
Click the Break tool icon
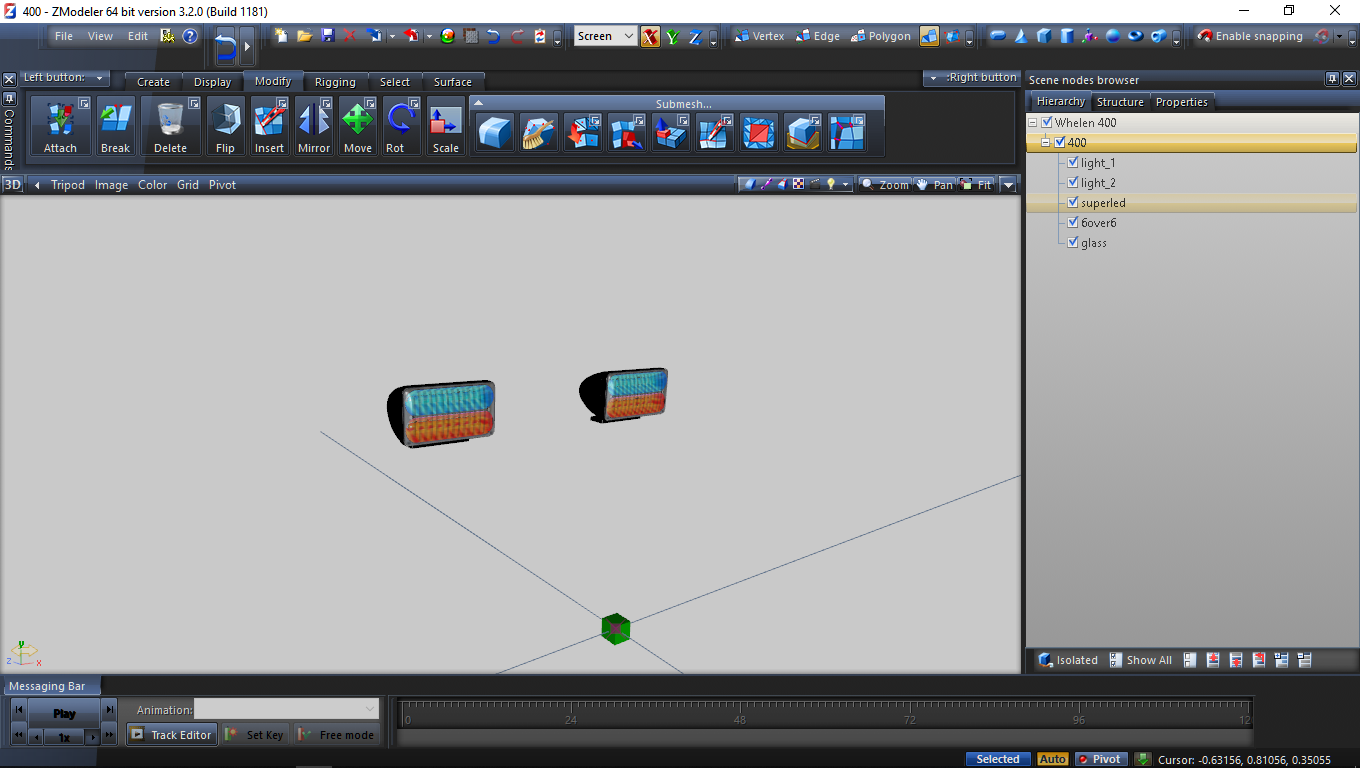point(115,120)
